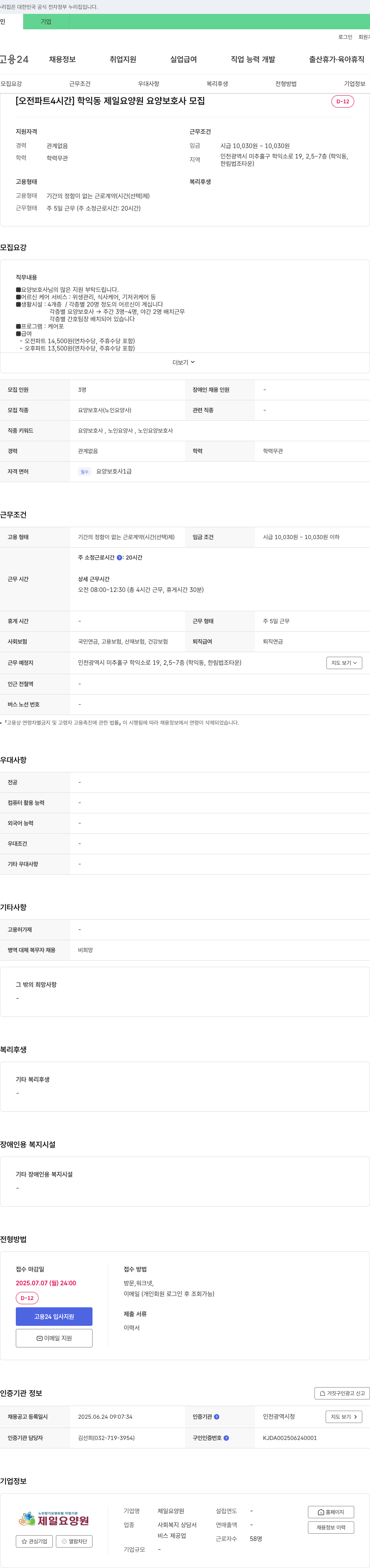
Task: Click the 필수 tag by 요양보호사1급
Action: 84,471
